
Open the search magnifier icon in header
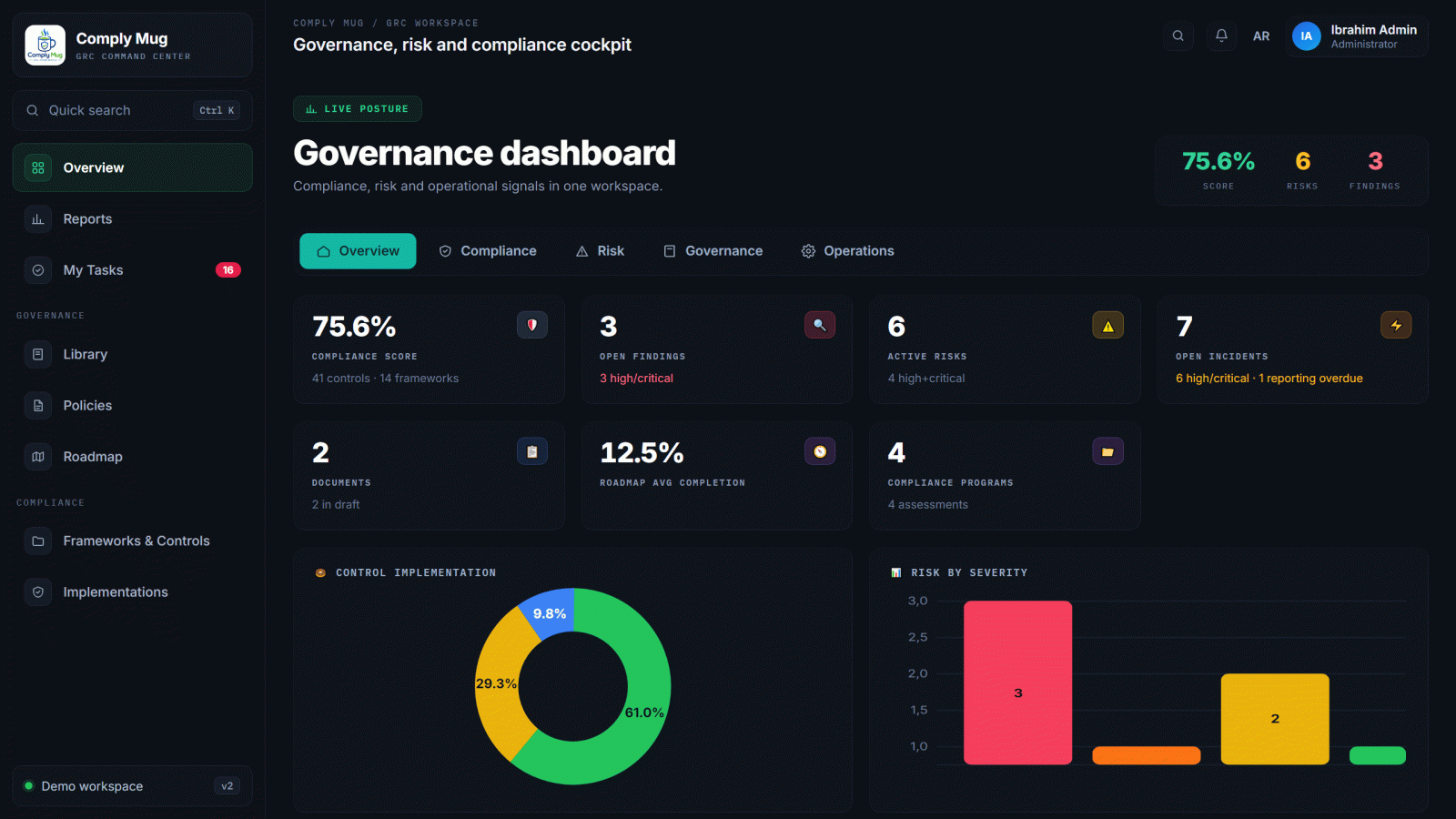[x=1178, y=35]
